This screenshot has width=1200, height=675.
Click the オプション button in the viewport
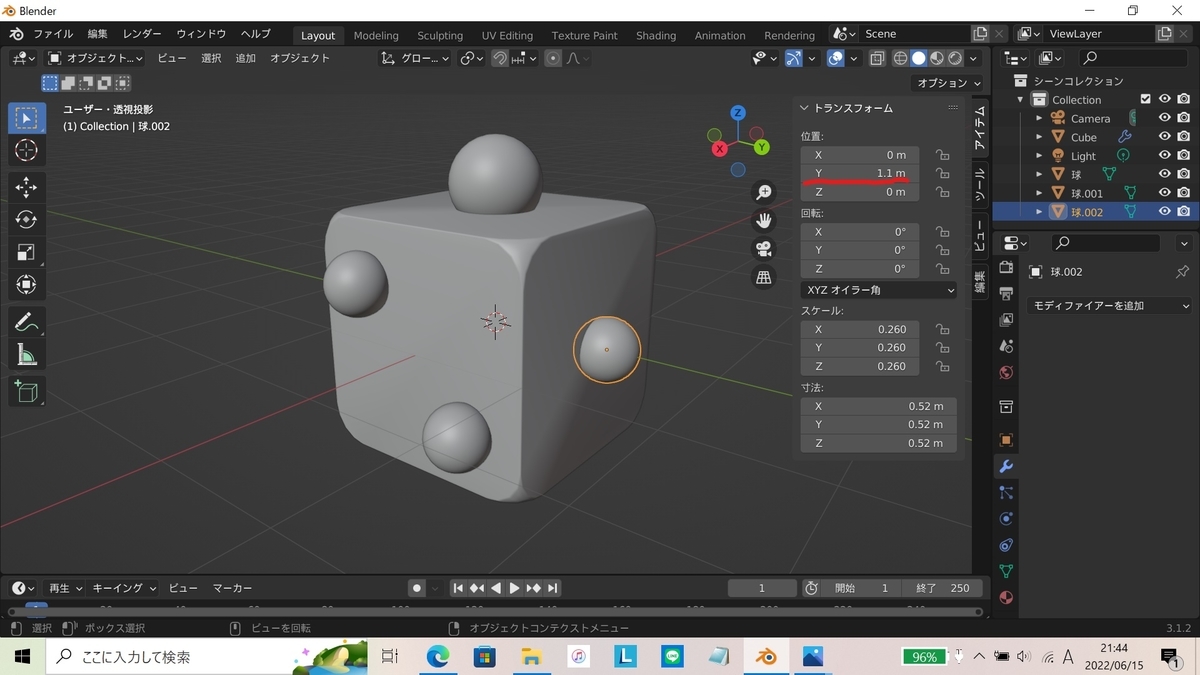(x=947, y=83)
